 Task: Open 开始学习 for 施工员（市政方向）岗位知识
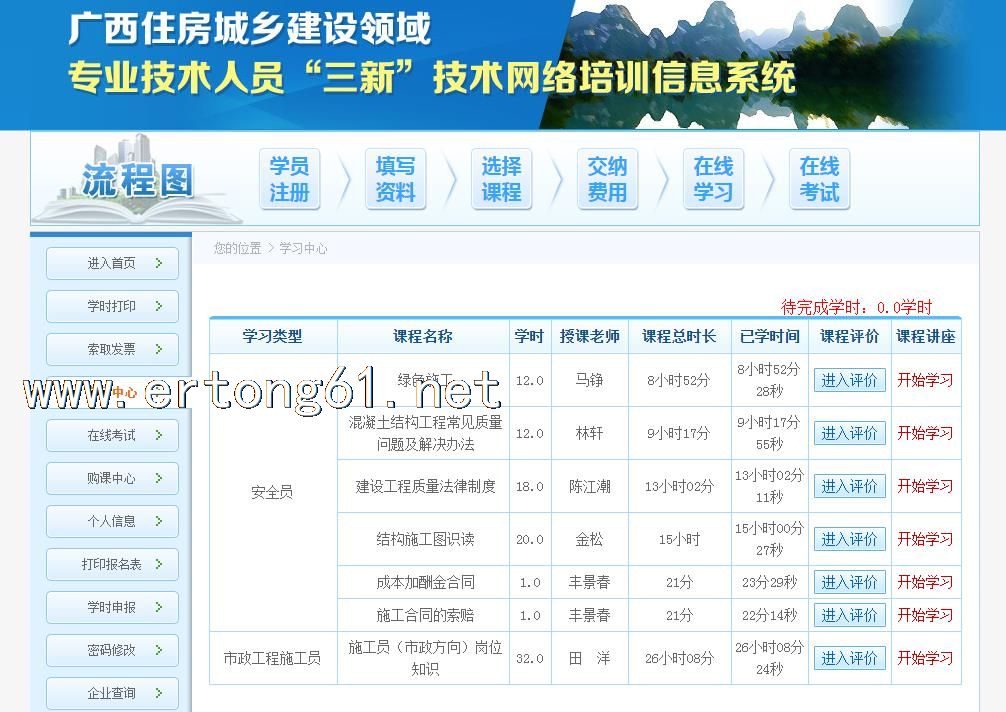(x=925, y=658)
